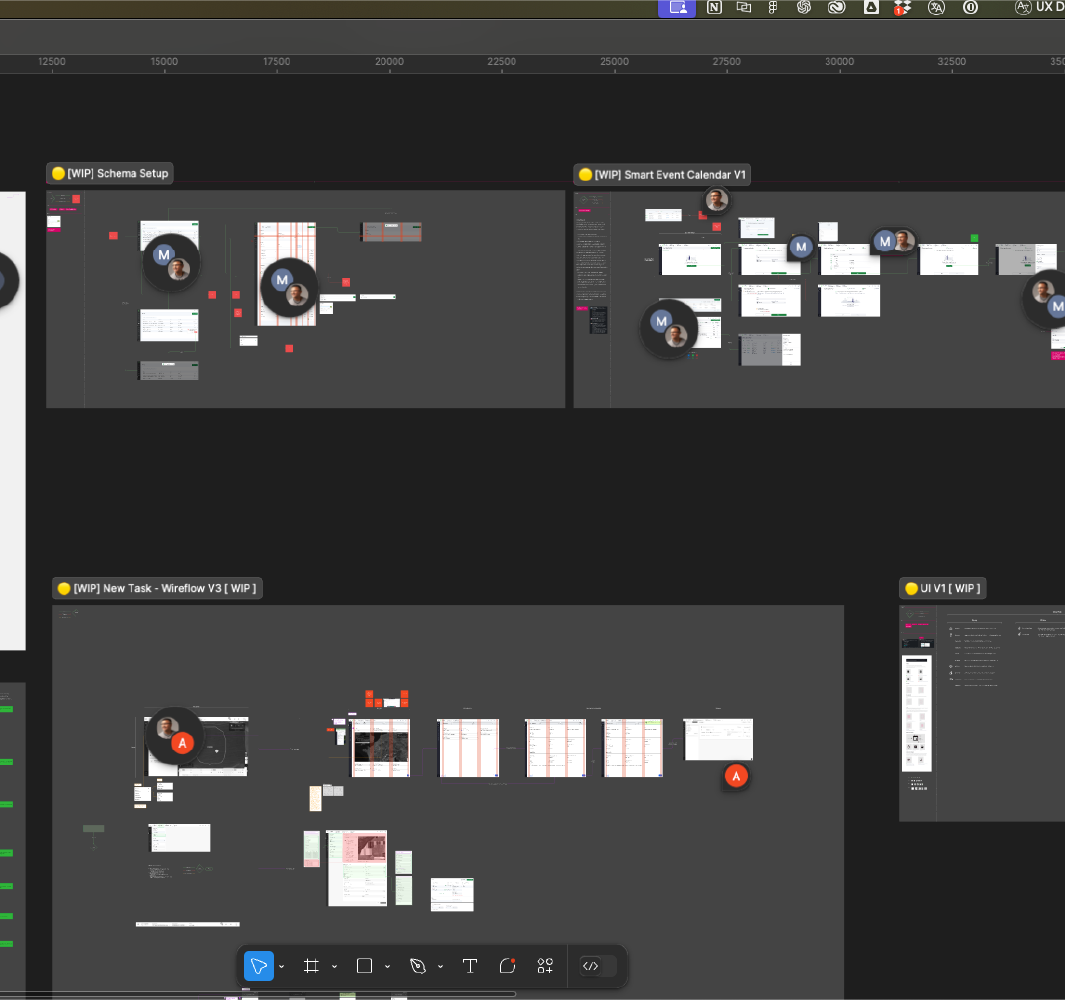Screen dimensions: 1065x1001
Task: Expand the Pen tool options chevron
Action: point(440,967)
